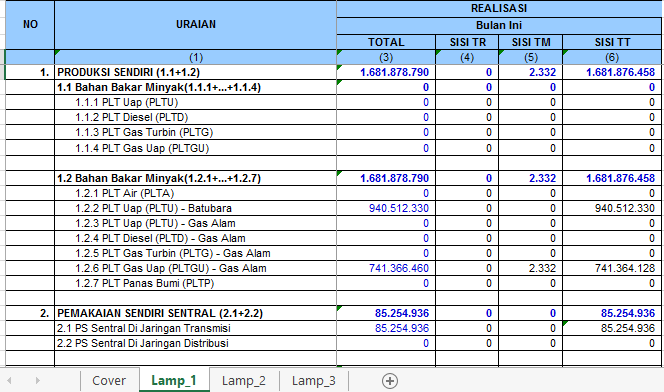
Task: Select the active Lamp_1 sheet tab
Action: [x=174, y=381]
